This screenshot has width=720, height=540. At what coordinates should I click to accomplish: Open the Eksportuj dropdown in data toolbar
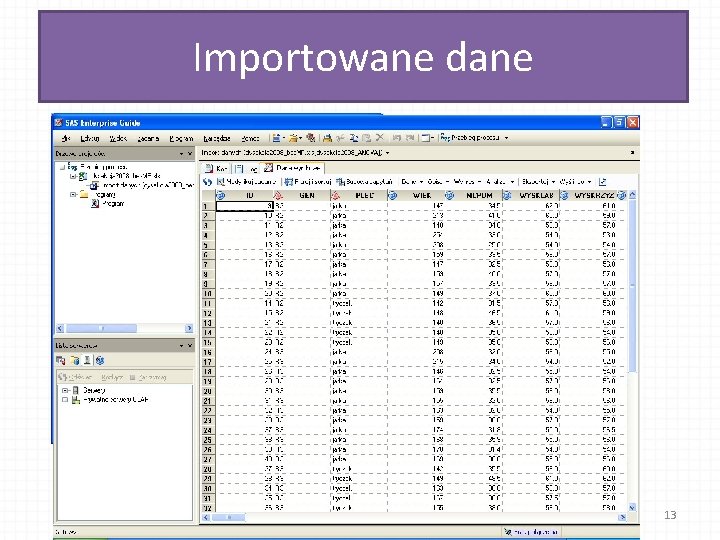pos(538,182)
